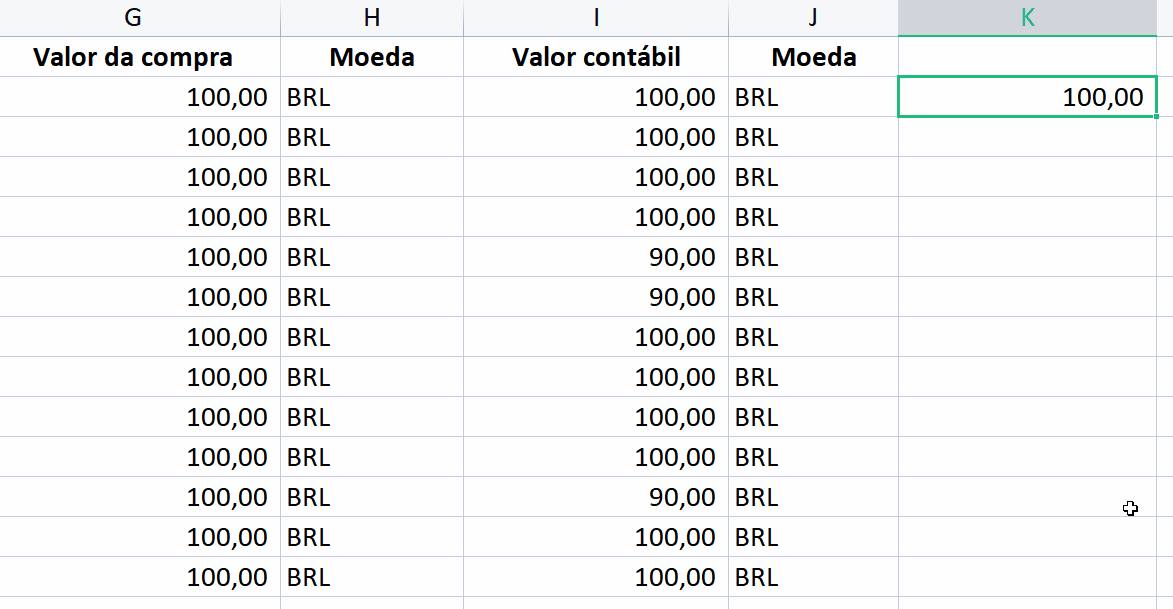Click the fill handle of the selected cell
Image resolution: width=1173 pixels, height=609 pixels.
pyautogui.click(x=1156, y=117)
